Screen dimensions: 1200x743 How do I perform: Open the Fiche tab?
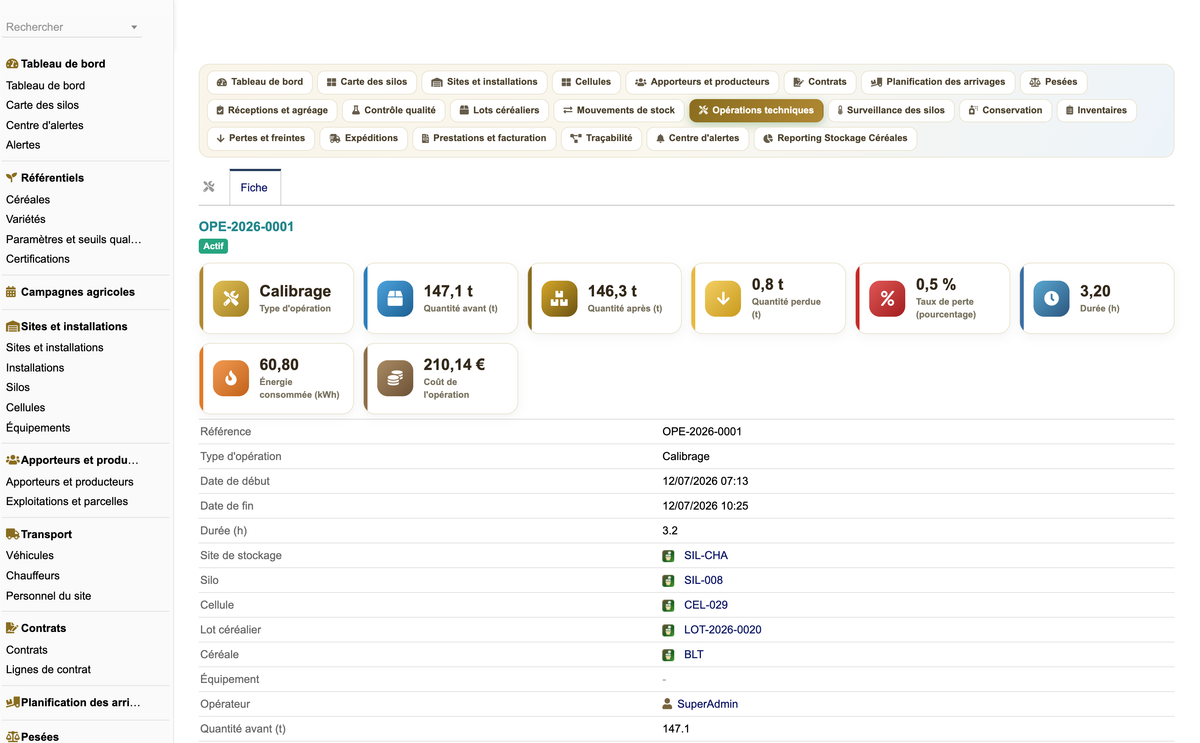tap(254, 188)
